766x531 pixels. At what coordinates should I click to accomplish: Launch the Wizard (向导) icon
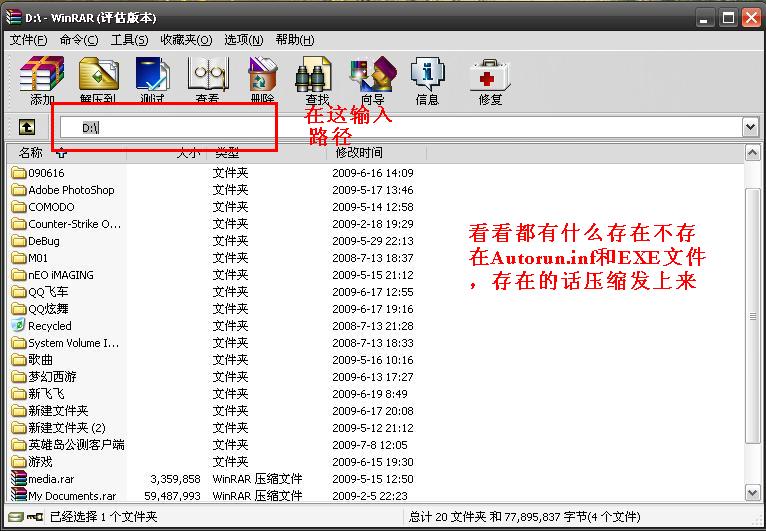tap(373, 74)
